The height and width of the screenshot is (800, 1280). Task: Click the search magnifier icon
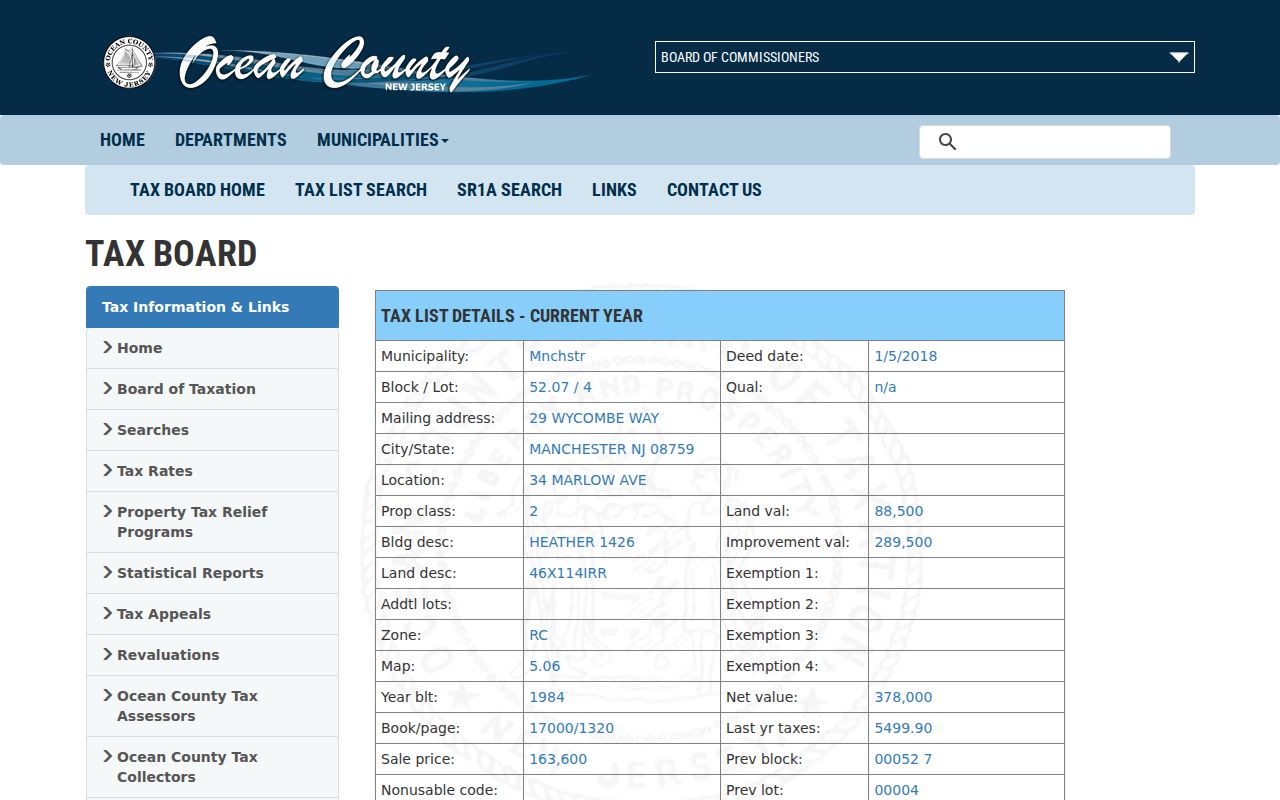947,142
